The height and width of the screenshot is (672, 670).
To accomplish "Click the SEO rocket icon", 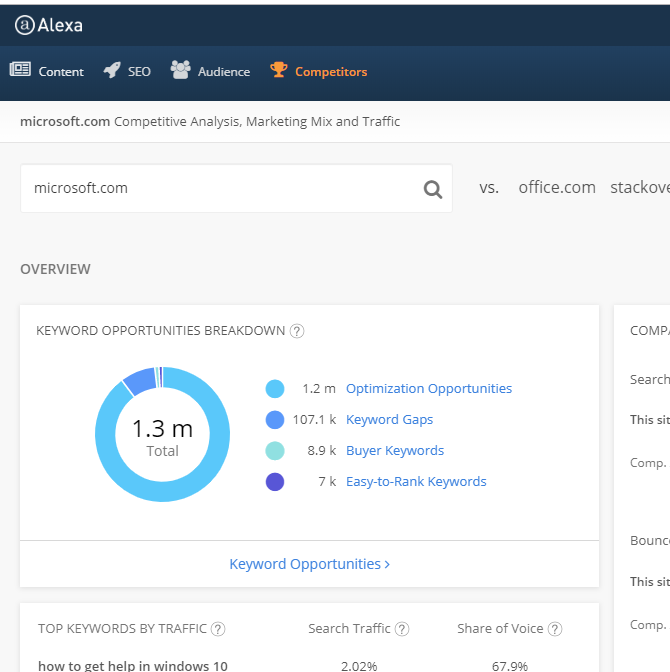I will pyautogui.click(x=112, y=70).
